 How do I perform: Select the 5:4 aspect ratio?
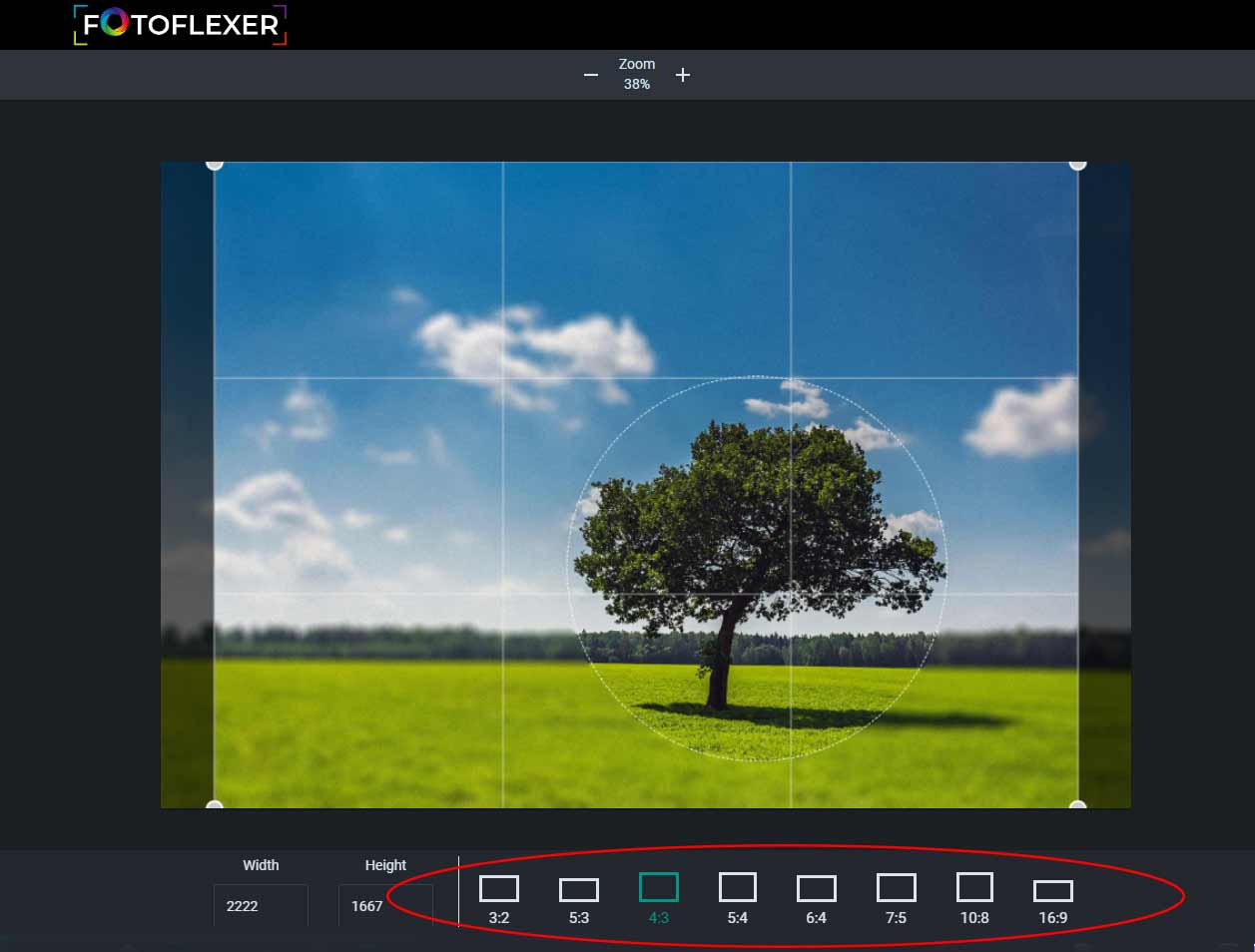pos(738,898)
